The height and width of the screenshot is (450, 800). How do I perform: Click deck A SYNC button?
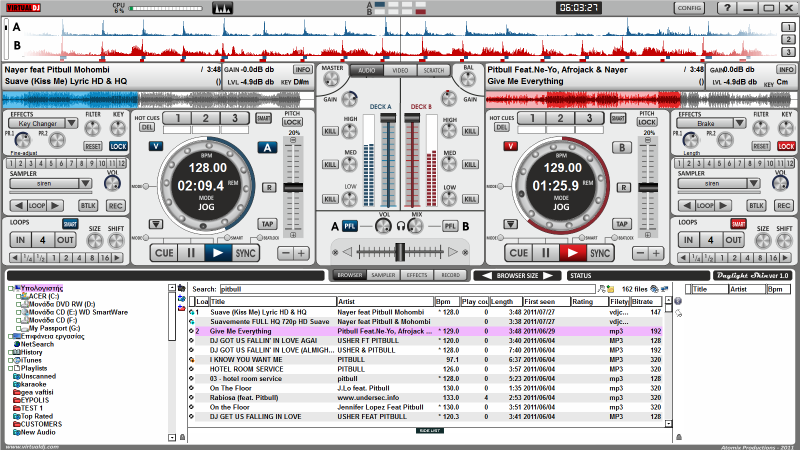[245, 253]
